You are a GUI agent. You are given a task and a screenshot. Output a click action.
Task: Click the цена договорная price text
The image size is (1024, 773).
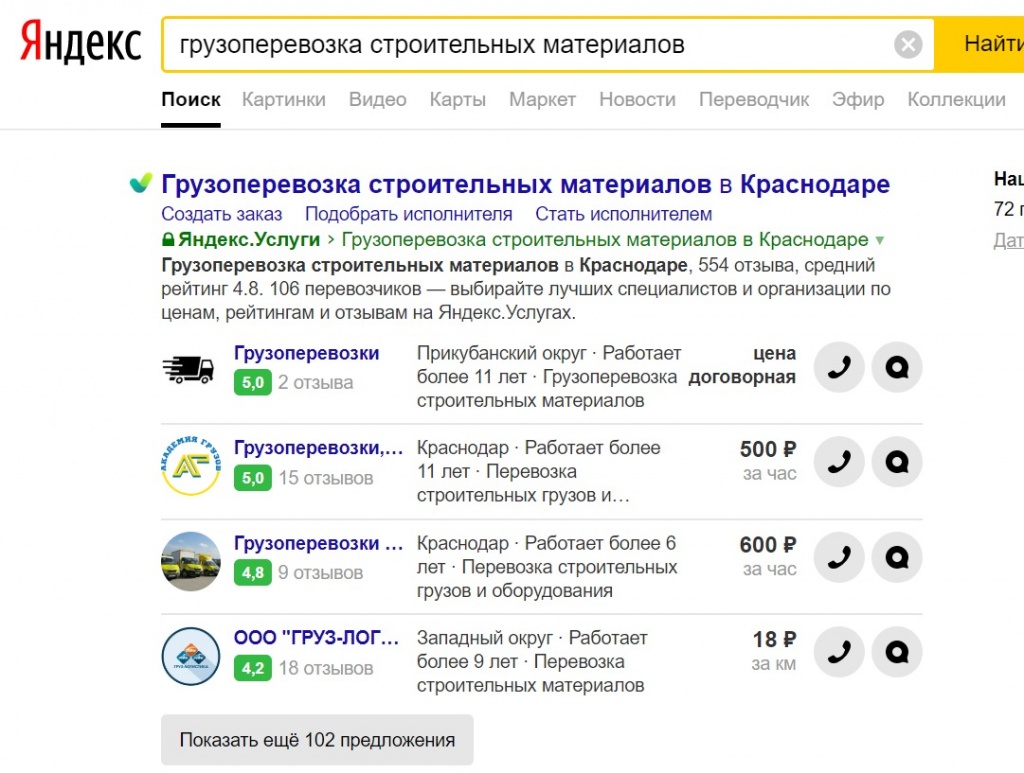coord(743,365)
